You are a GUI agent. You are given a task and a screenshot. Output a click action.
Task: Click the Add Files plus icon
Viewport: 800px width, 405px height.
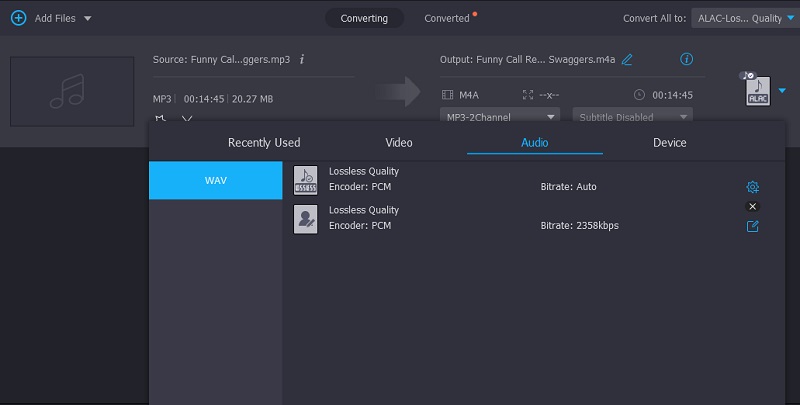click(x=18, y=18)
